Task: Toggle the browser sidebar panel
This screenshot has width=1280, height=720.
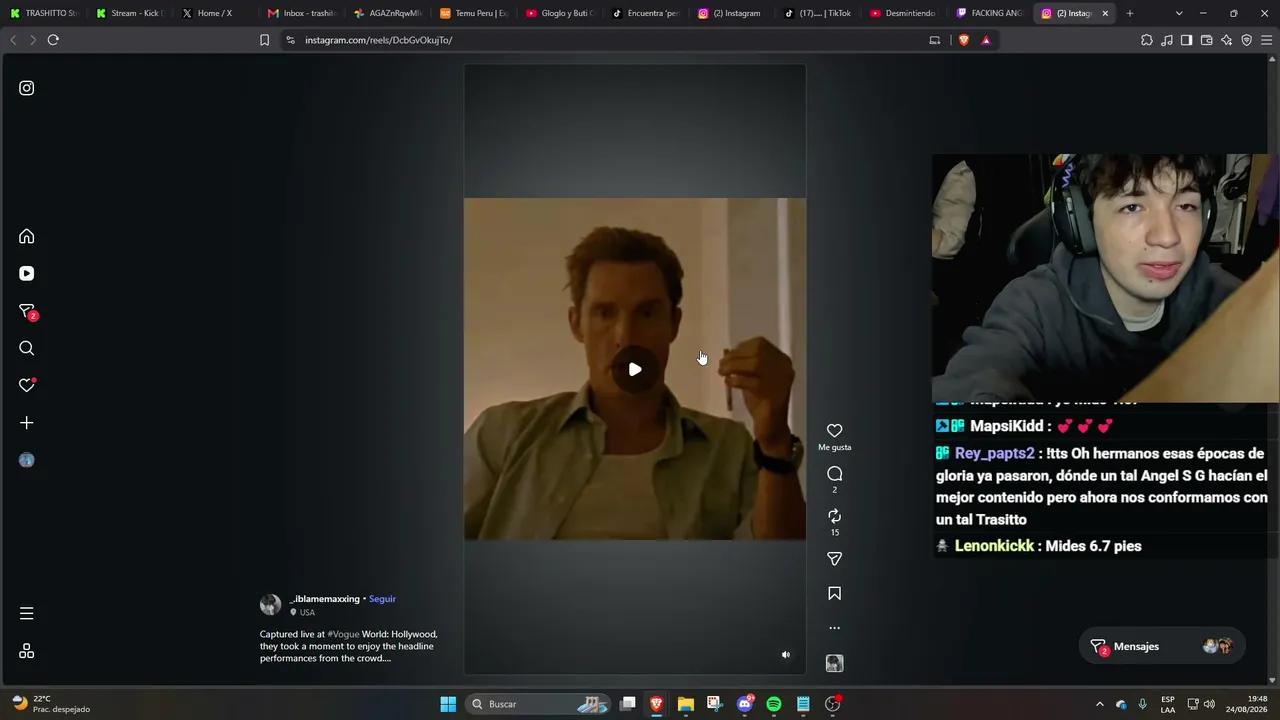Action: [x=1186, y=40]
